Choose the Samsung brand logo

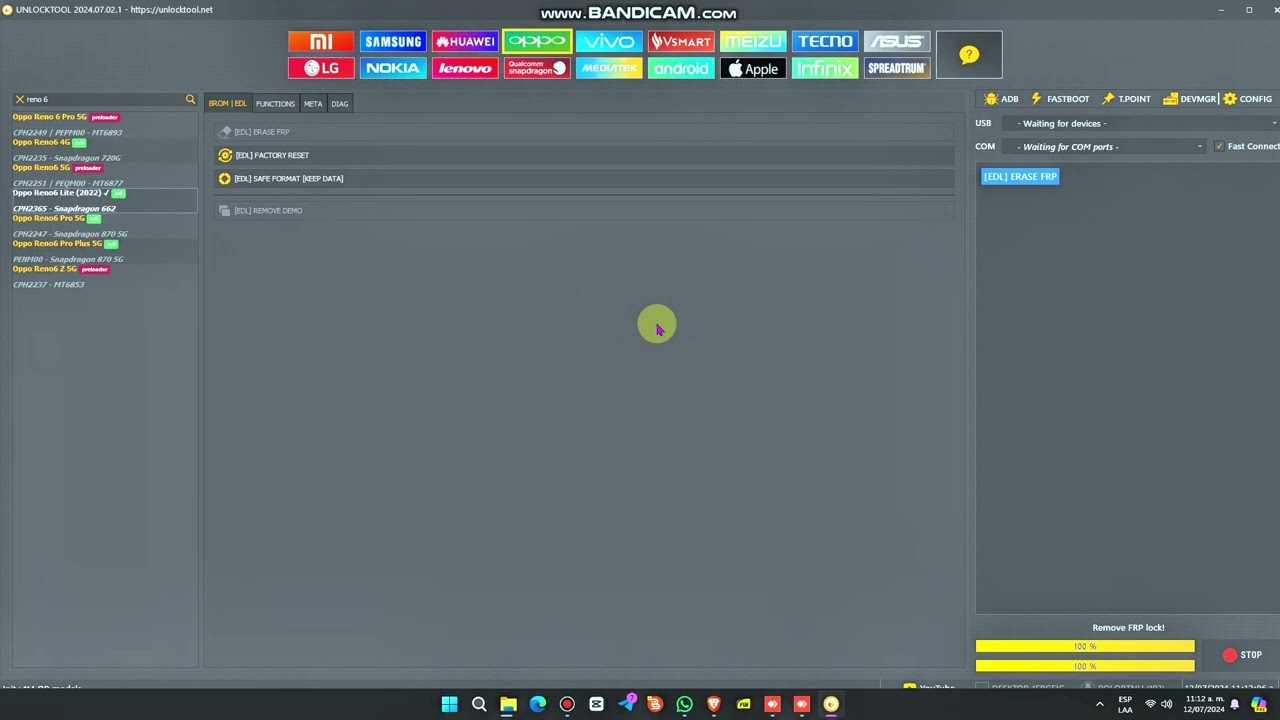[393, 41]
